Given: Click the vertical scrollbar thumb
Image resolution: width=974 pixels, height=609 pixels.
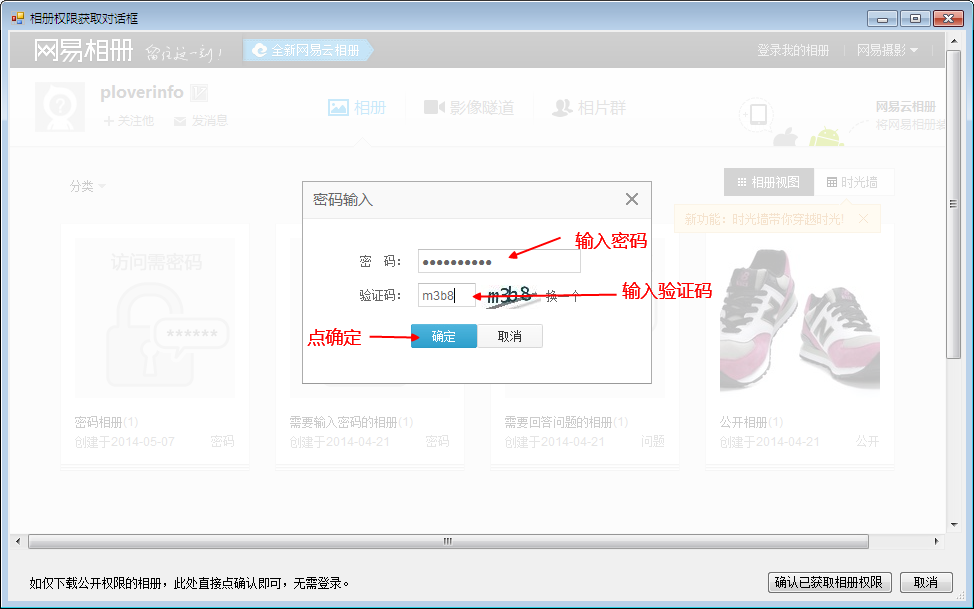Looking at the screenshot, I should coord(954,204).
